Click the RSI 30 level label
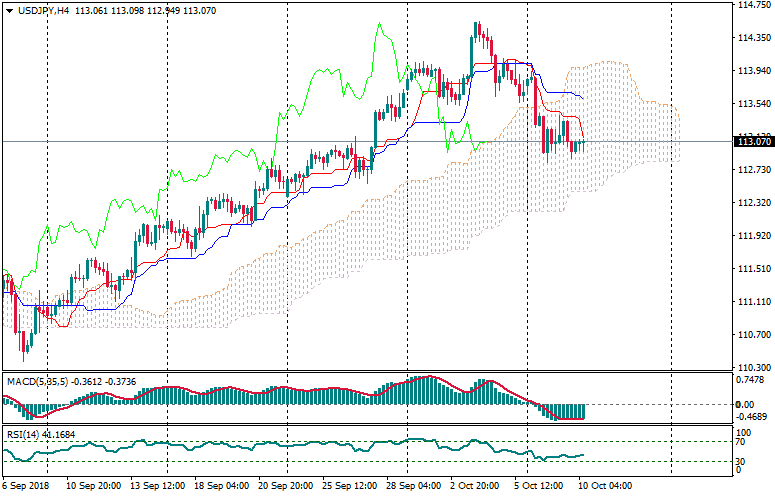The height and width of the screenshot is (497, 775). pos(741,461)
